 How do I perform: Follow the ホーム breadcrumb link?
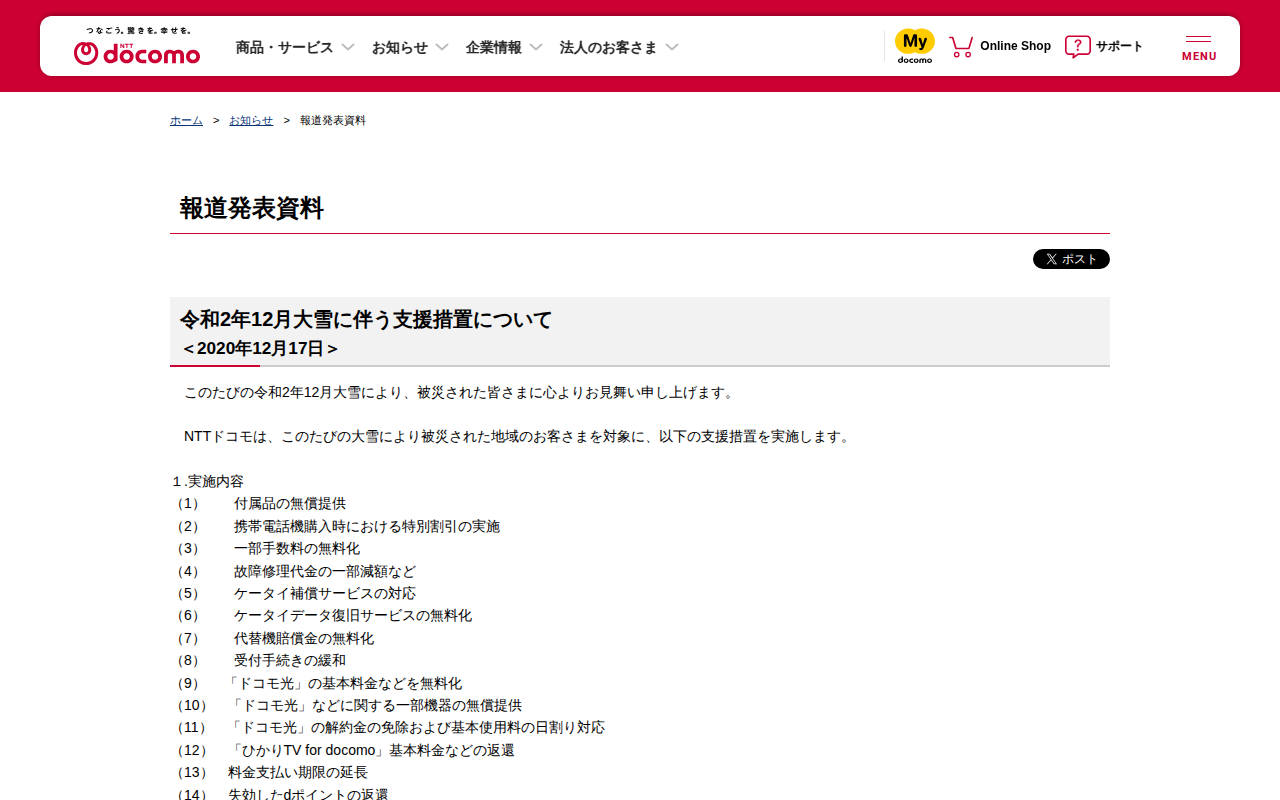click(x=186, y=120)
